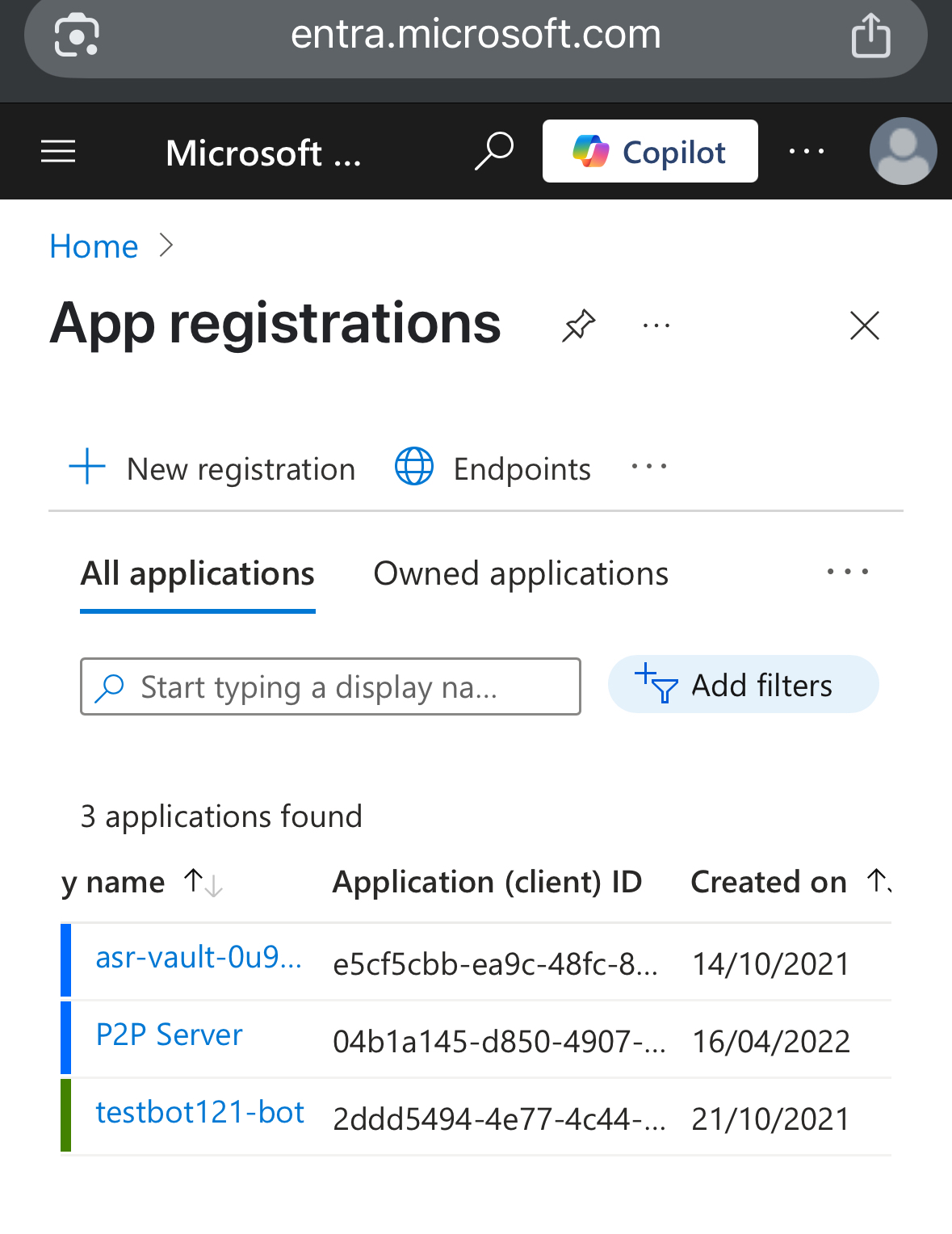Open the user account avatar
This screenshot has width=952, height=1234.
coord(903,151)
